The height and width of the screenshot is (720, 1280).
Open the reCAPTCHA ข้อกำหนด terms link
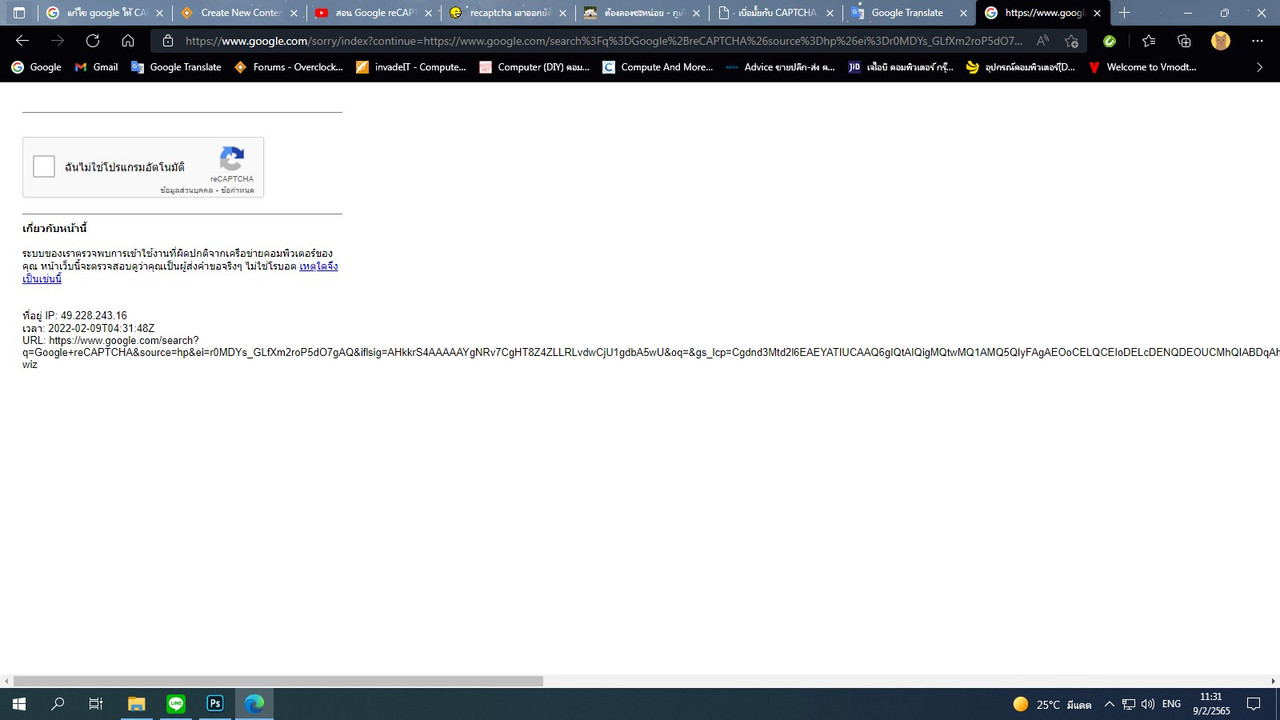[238, 190]
